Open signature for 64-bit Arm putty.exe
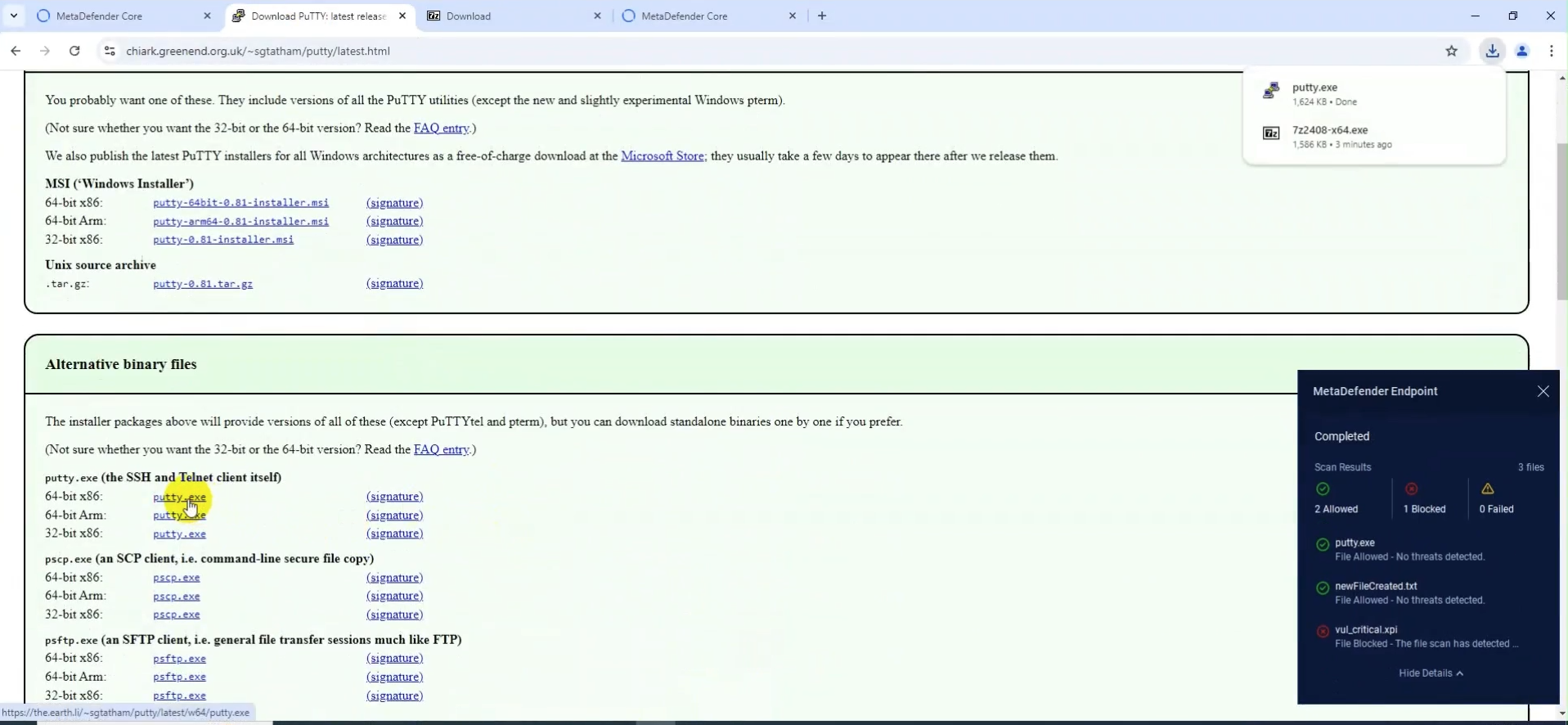 click(394, 515)
